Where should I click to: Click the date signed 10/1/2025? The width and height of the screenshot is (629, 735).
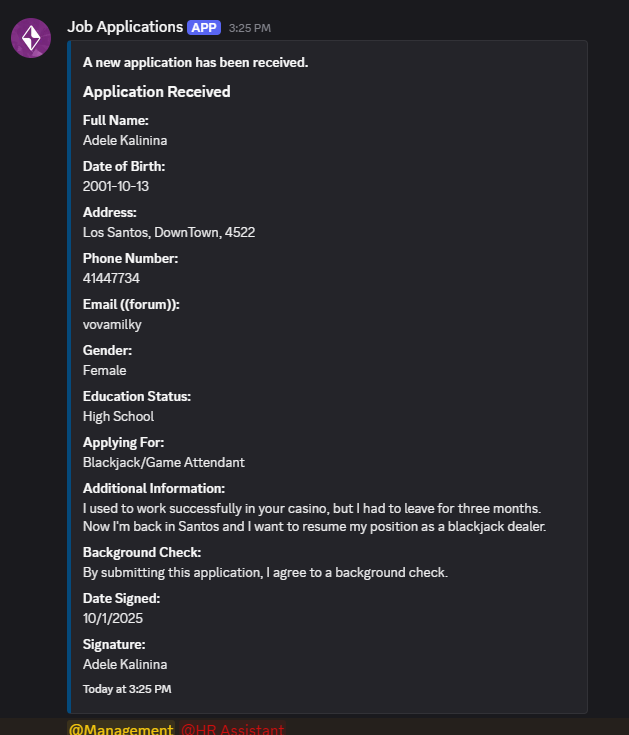point(113,618)
